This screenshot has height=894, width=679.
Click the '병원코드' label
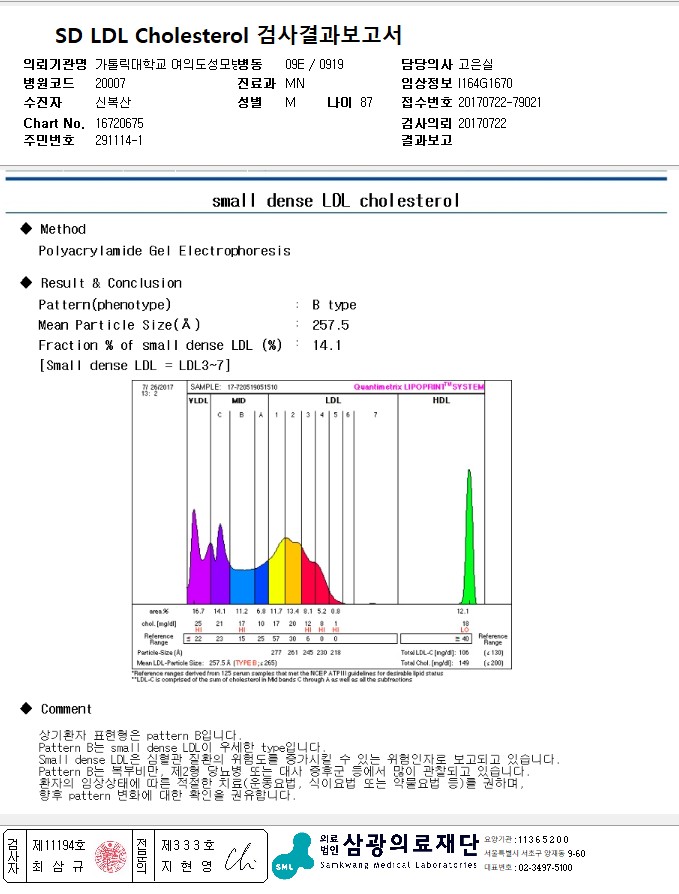tap(48, 83)
